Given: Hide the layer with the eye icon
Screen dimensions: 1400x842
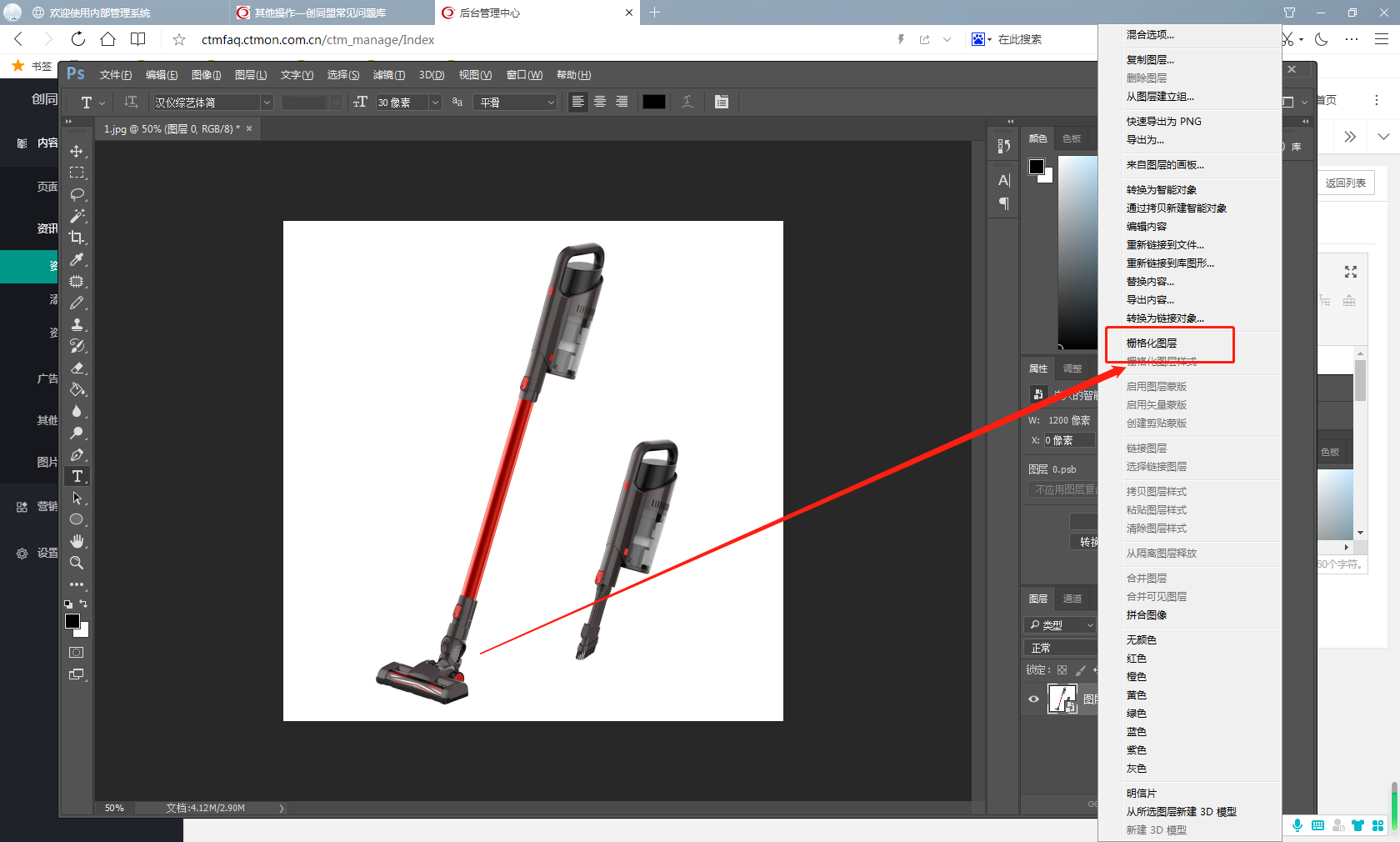Looking at the screenshot, I should pos(1033,699).
